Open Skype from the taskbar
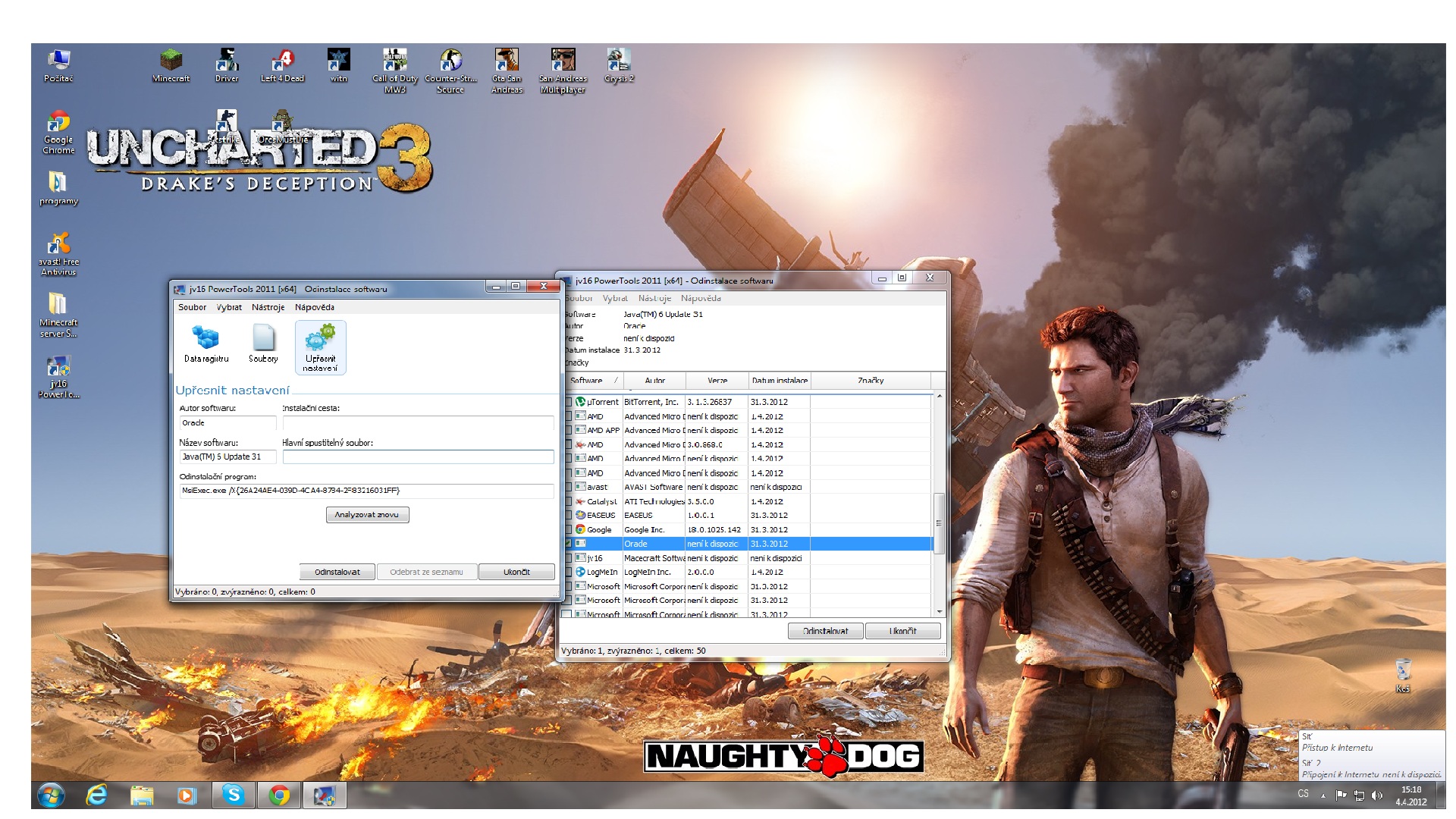The height and width of the screenshot is (819, 1456). [234, 795]
